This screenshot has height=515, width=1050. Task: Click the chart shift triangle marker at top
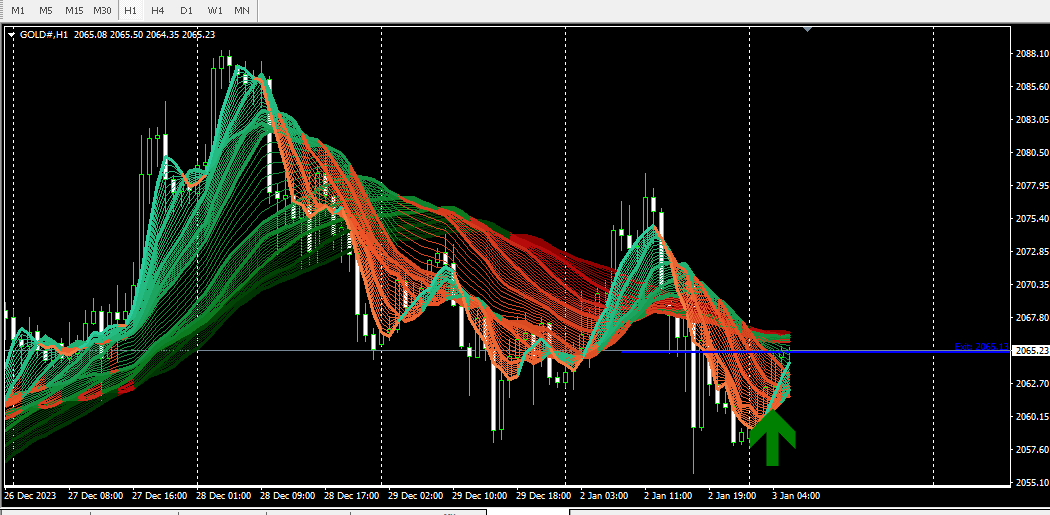tap(807, 30)
